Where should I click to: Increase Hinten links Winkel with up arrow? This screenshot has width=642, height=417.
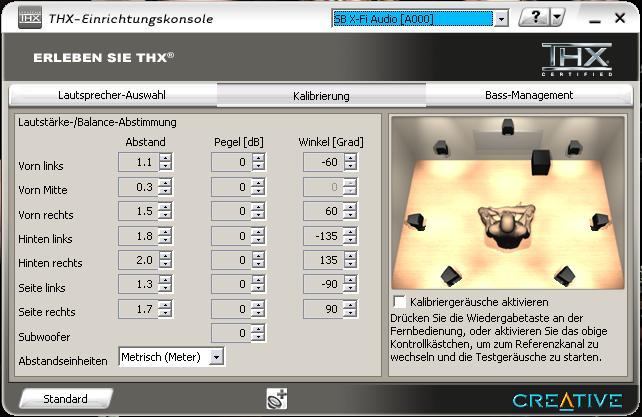(350, 231)
